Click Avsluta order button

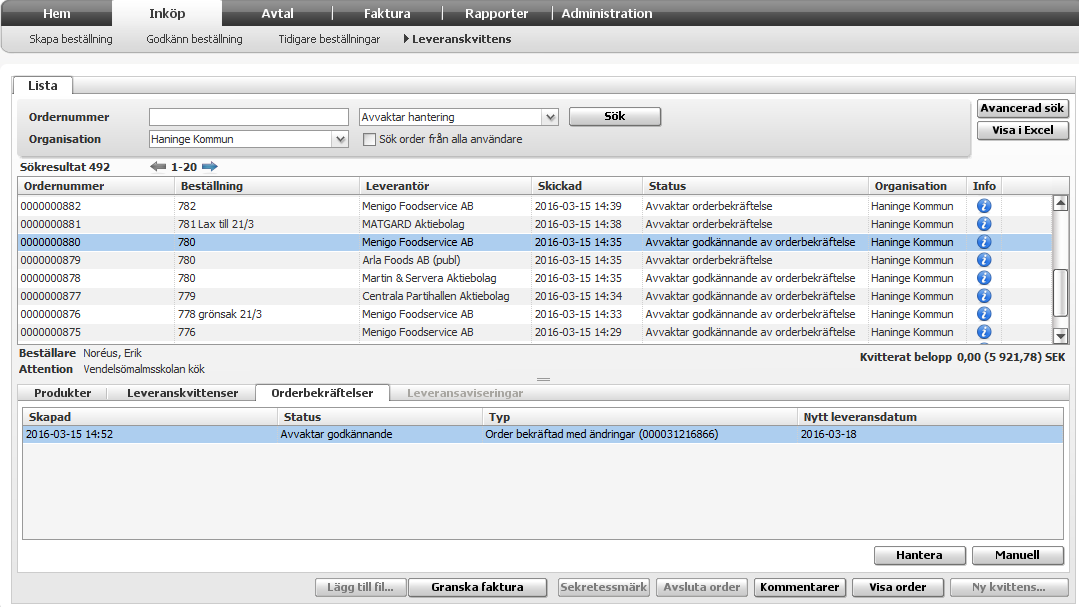702,587
